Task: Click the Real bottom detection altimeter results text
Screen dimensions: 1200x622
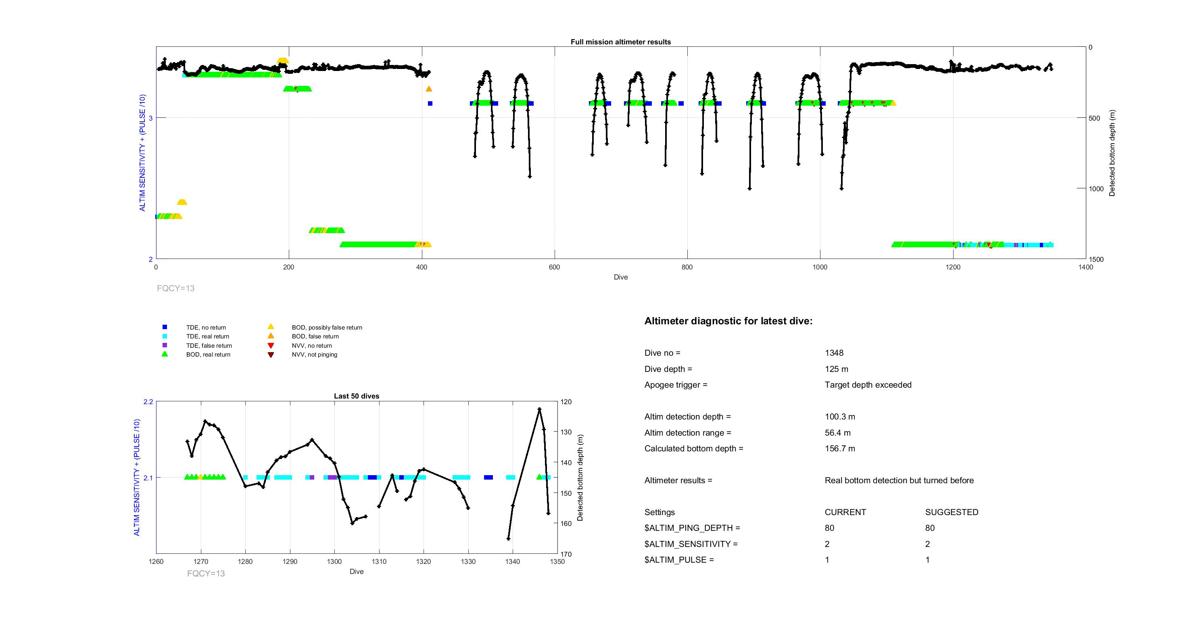Action: coord(899,481)
